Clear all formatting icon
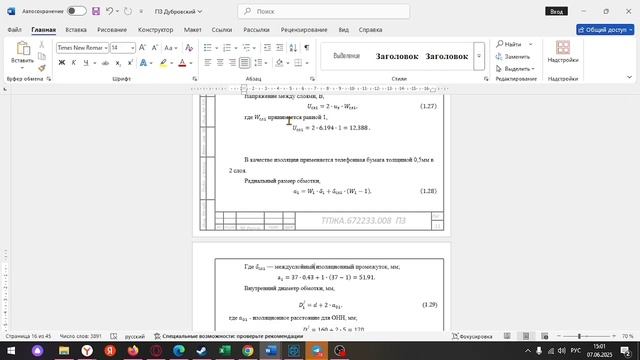The width and height of the screenshot is (640, 360). tap(189, 48)
